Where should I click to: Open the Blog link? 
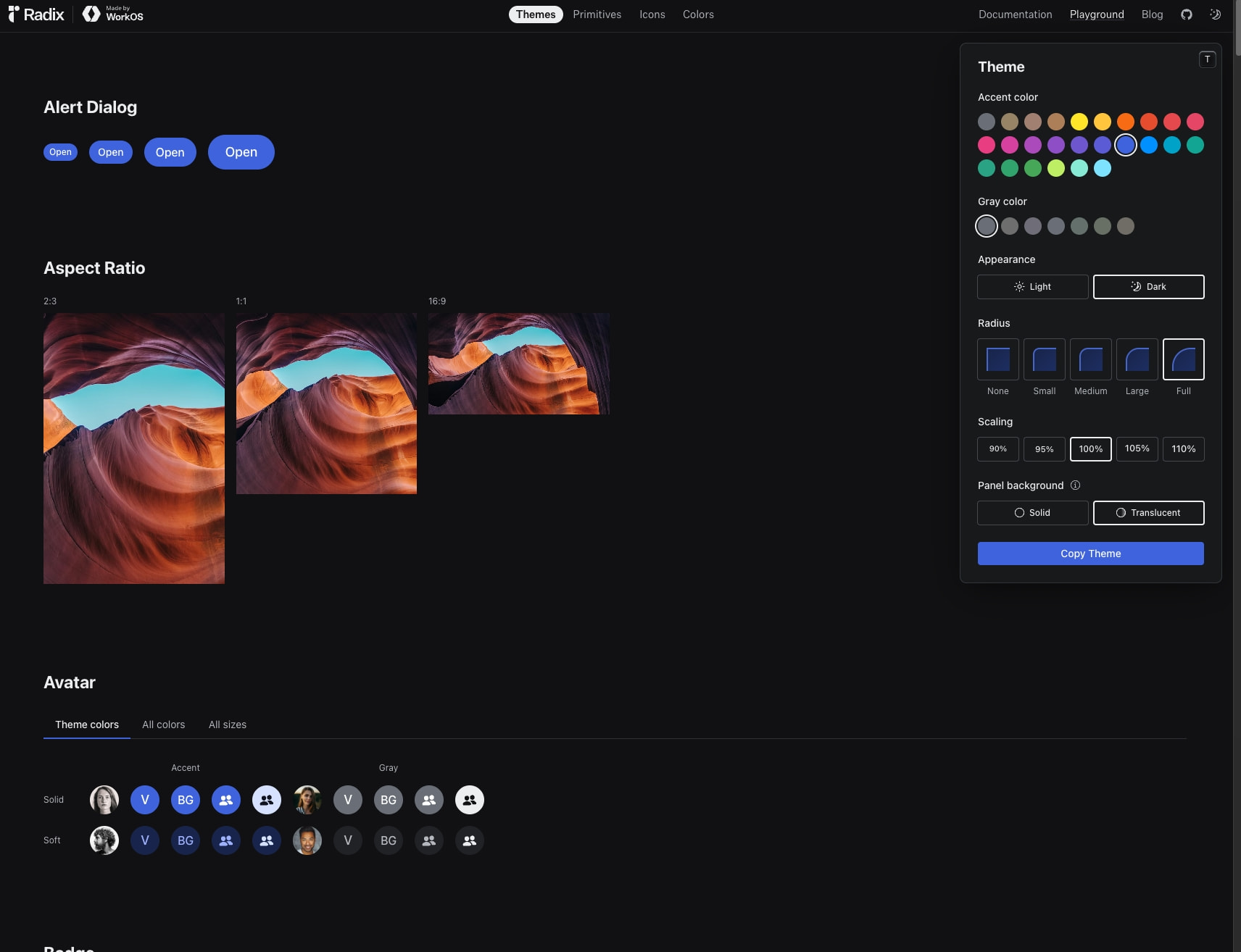click(x=1152, y=14)
